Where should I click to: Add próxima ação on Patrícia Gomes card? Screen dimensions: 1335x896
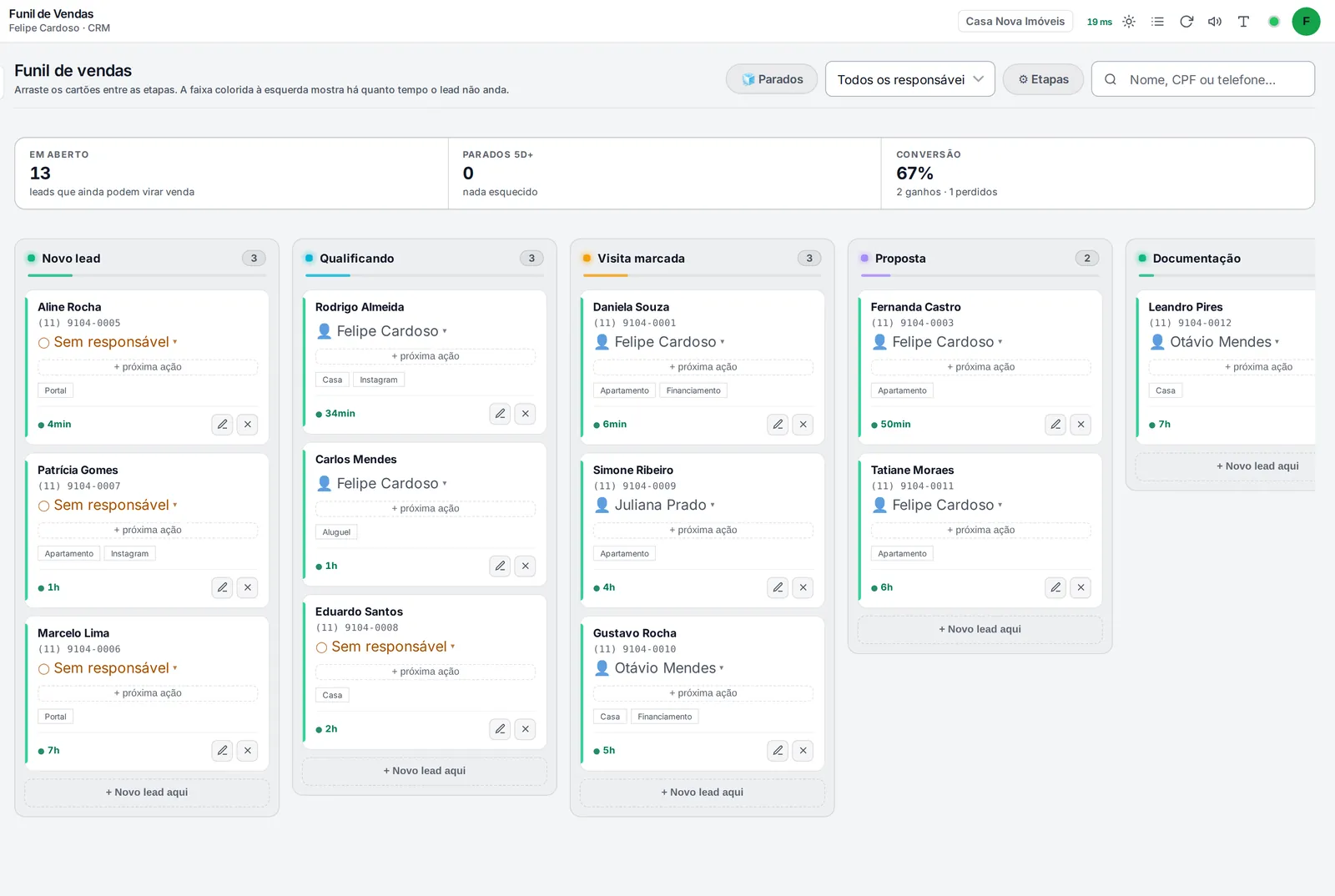(x=148, y=531)
